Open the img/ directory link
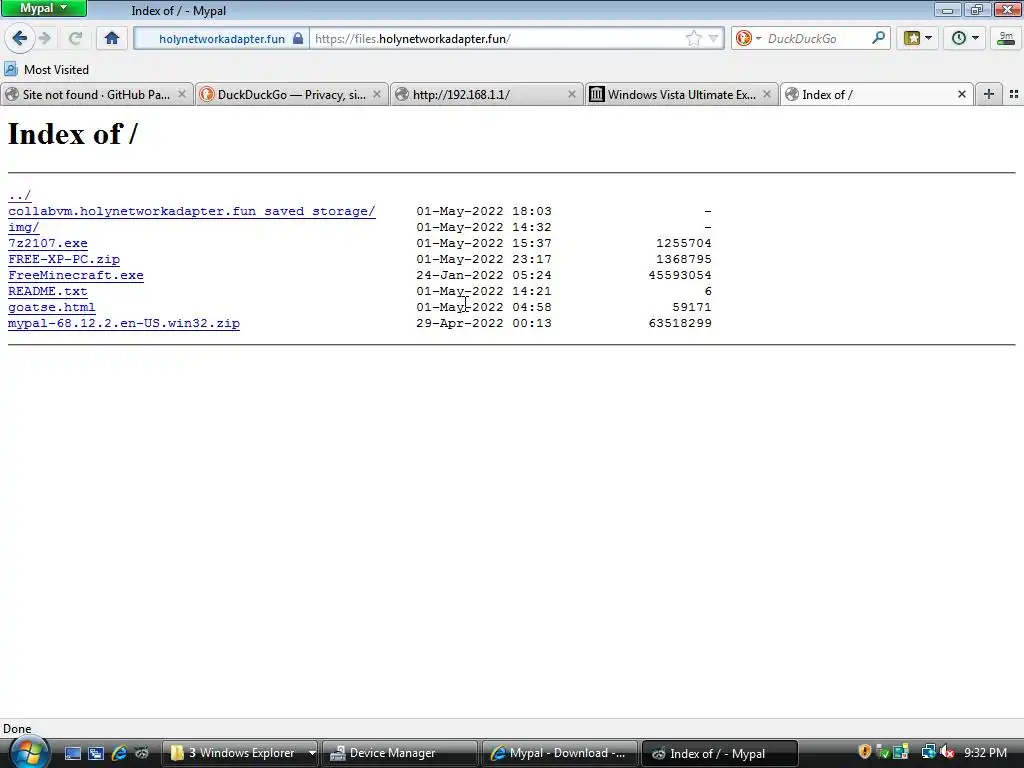Image resolution: width=1024 pixels, height=768 pixels. 24,227
